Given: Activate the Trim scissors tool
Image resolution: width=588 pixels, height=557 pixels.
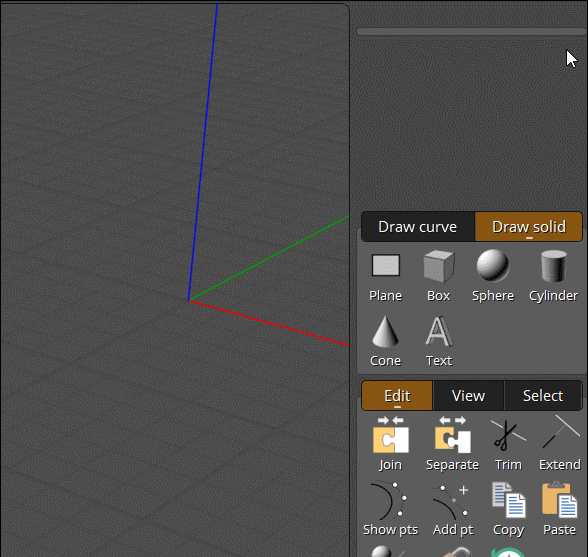Looking at the screenshot, I should click(508, 443).
